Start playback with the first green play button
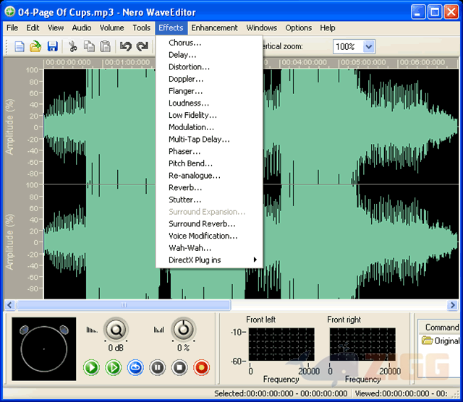This screenshot has width=463, height=402. coord(91,368)
